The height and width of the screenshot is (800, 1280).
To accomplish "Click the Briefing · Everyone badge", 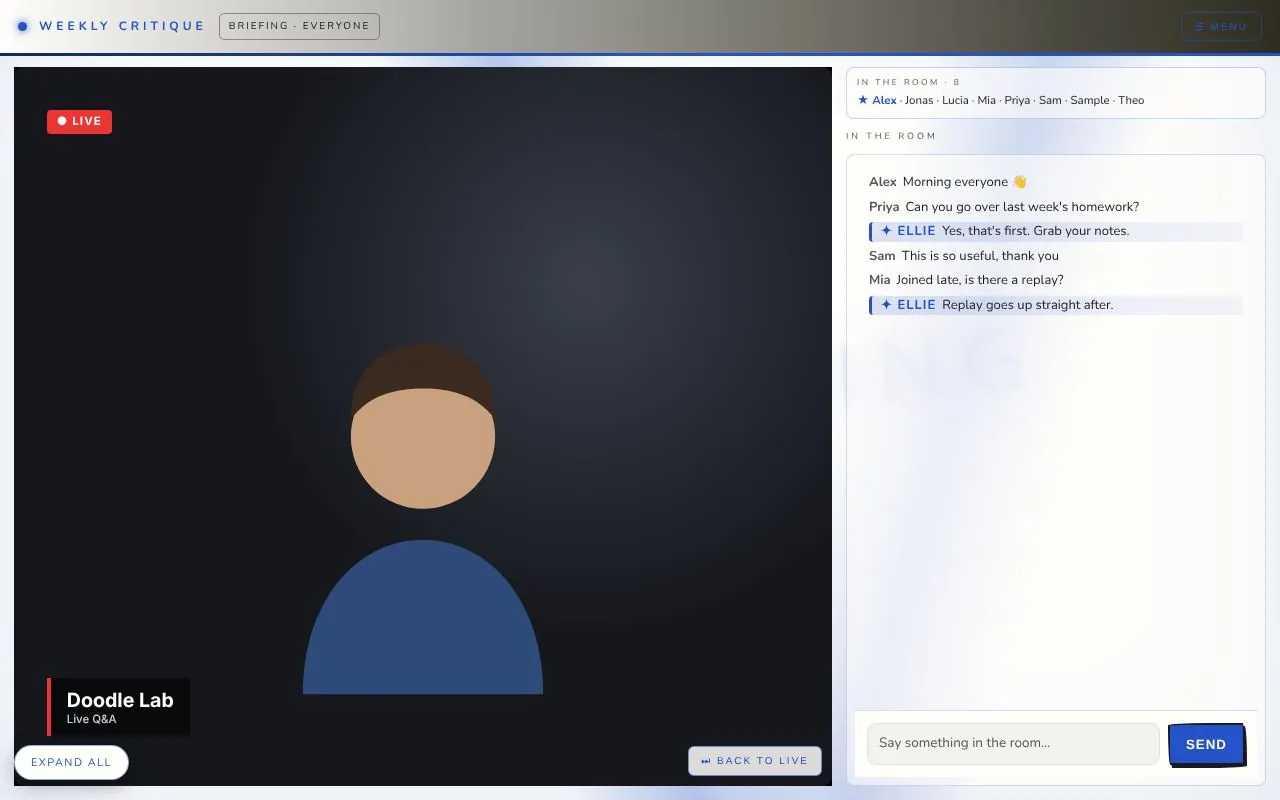I will (x=299, y=26).
